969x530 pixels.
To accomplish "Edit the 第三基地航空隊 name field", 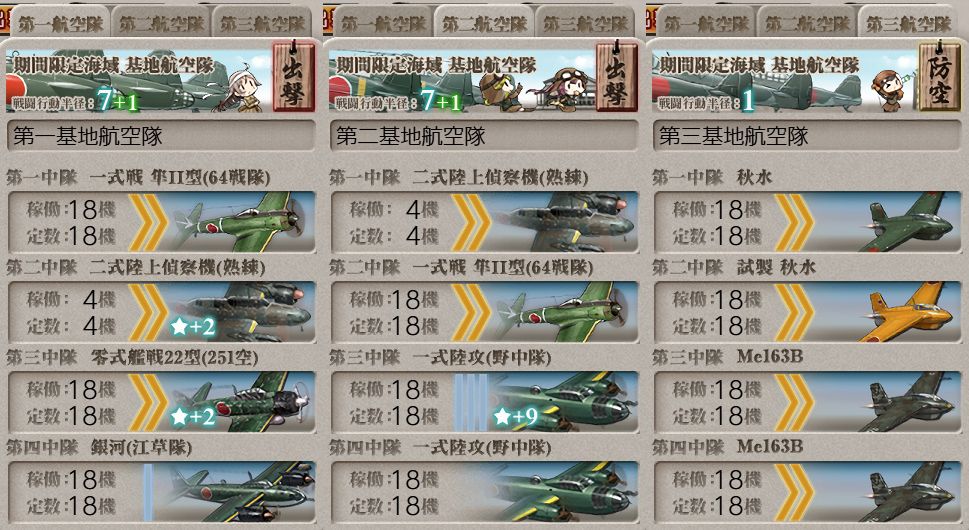I will pyautogui.click(x=807, y=136).
